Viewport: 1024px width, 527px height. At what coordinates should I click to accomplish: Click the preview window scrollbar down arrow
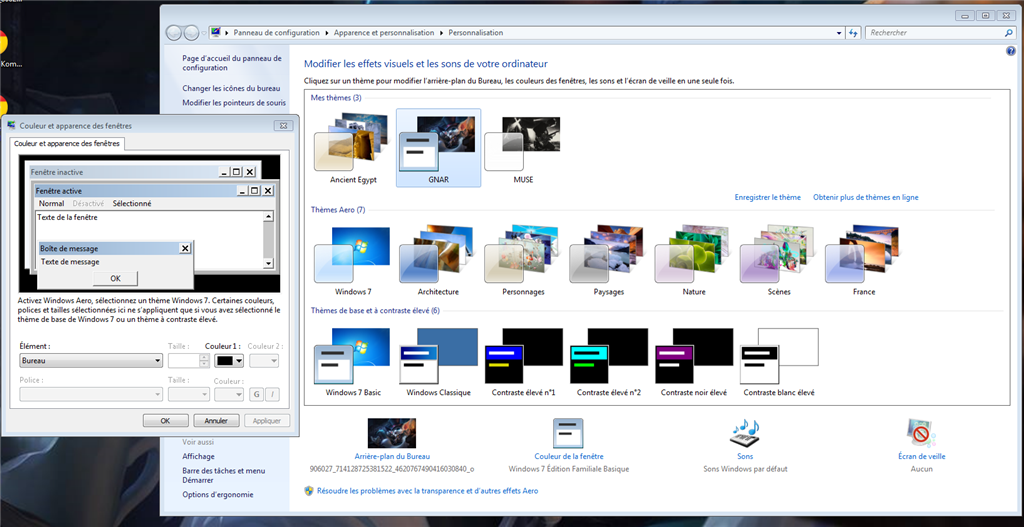[x=268, y=263]
